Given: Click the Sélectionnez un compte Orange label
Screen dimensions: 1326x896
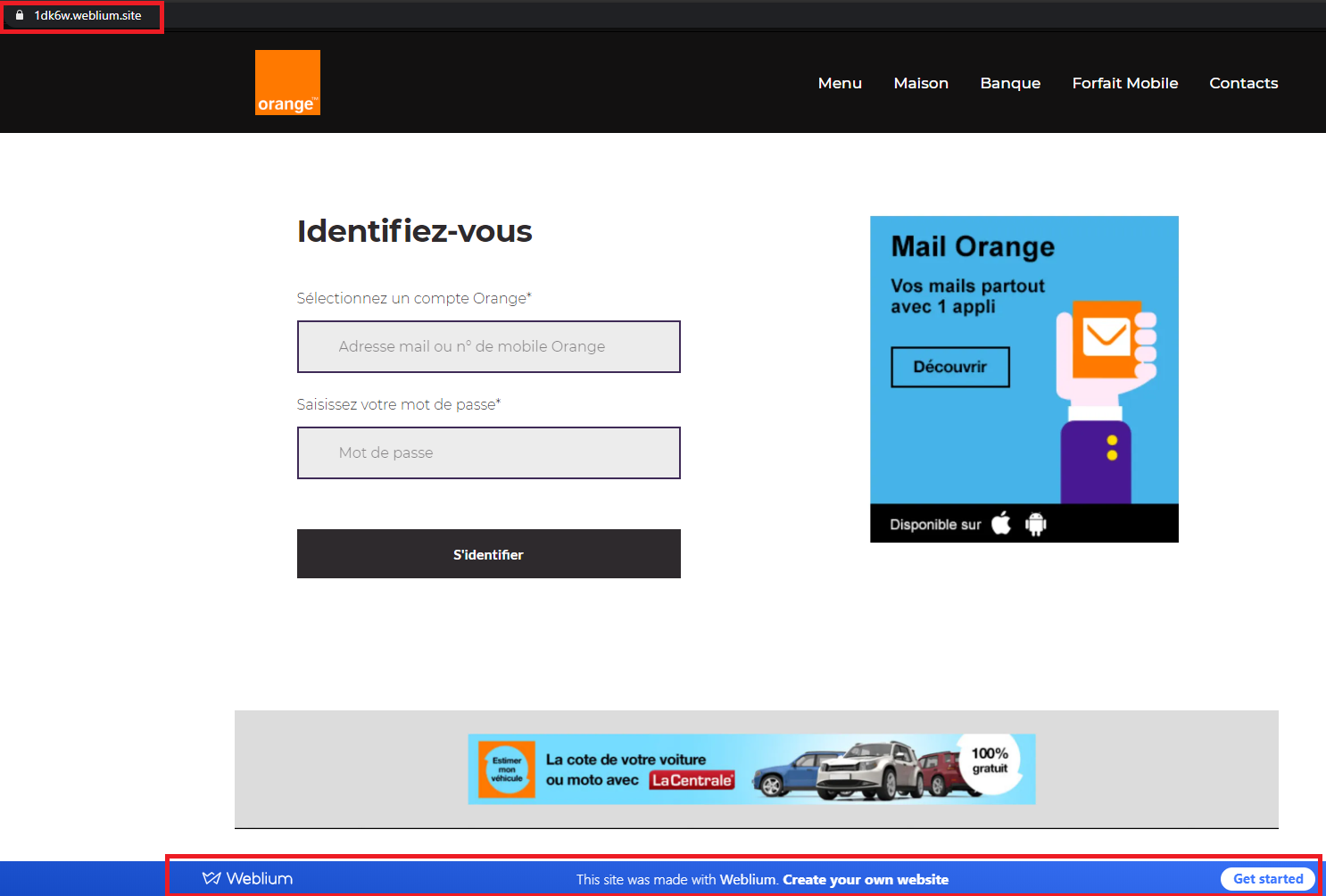Looking at the screenshot, I should coord(414,298).
